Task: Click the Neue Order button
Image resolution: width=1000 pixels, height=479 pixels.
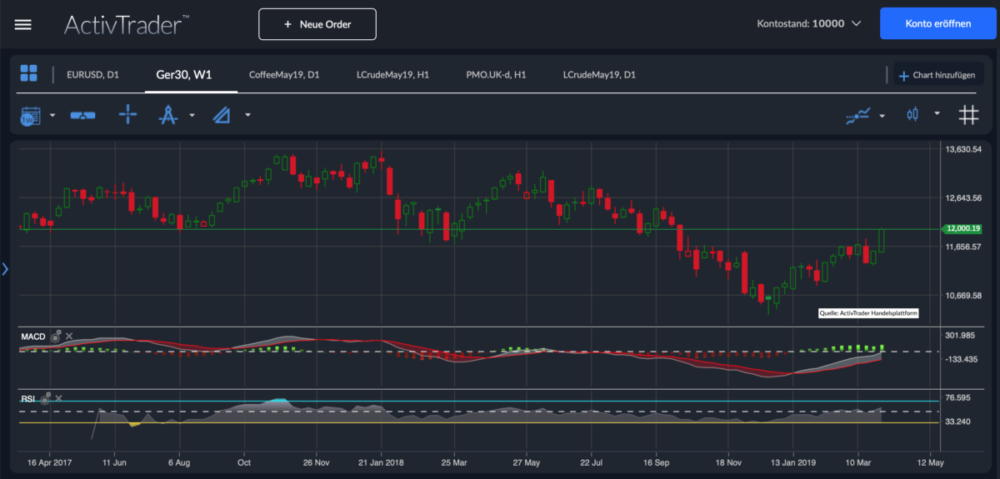Action: click(x=317, y=24)
